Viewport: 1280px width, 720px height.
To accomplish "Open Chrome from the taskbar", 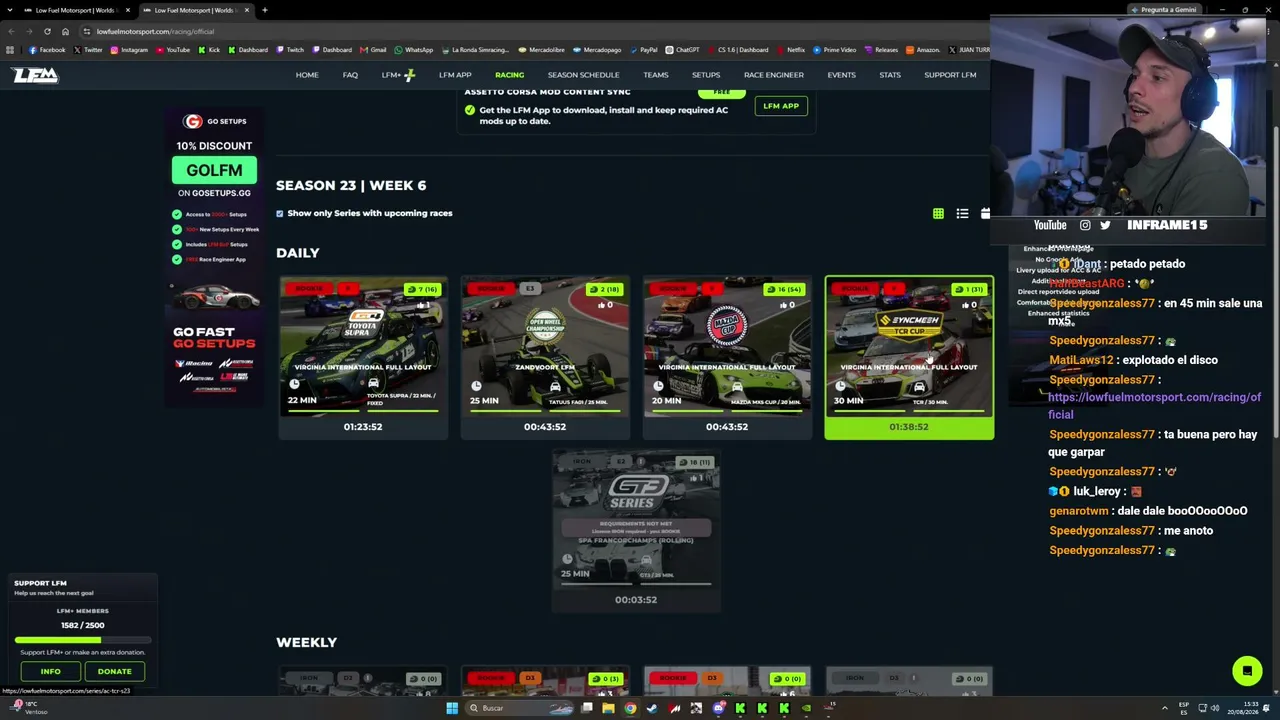I will pos(630,708).
